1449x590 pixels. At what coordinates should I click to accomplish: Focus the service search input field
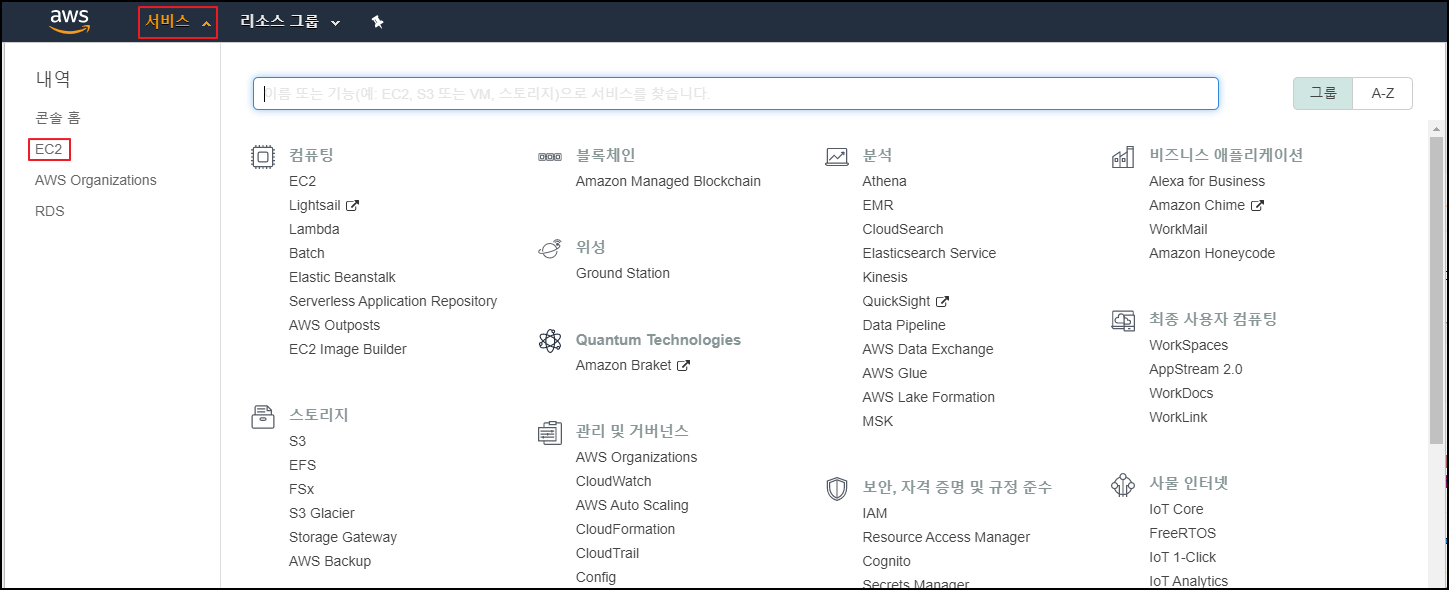tap(736, 93)
